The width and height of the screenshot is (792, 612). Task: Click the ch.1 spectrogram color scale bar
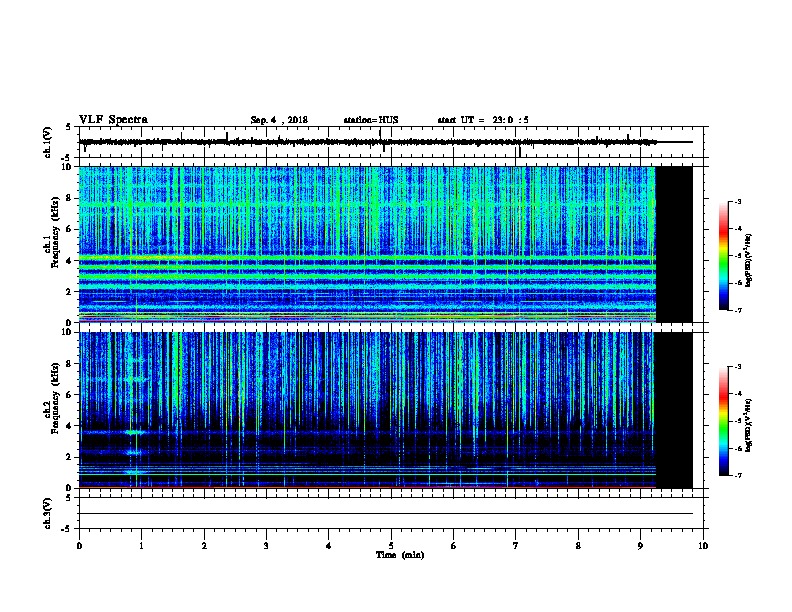[723, 256]
